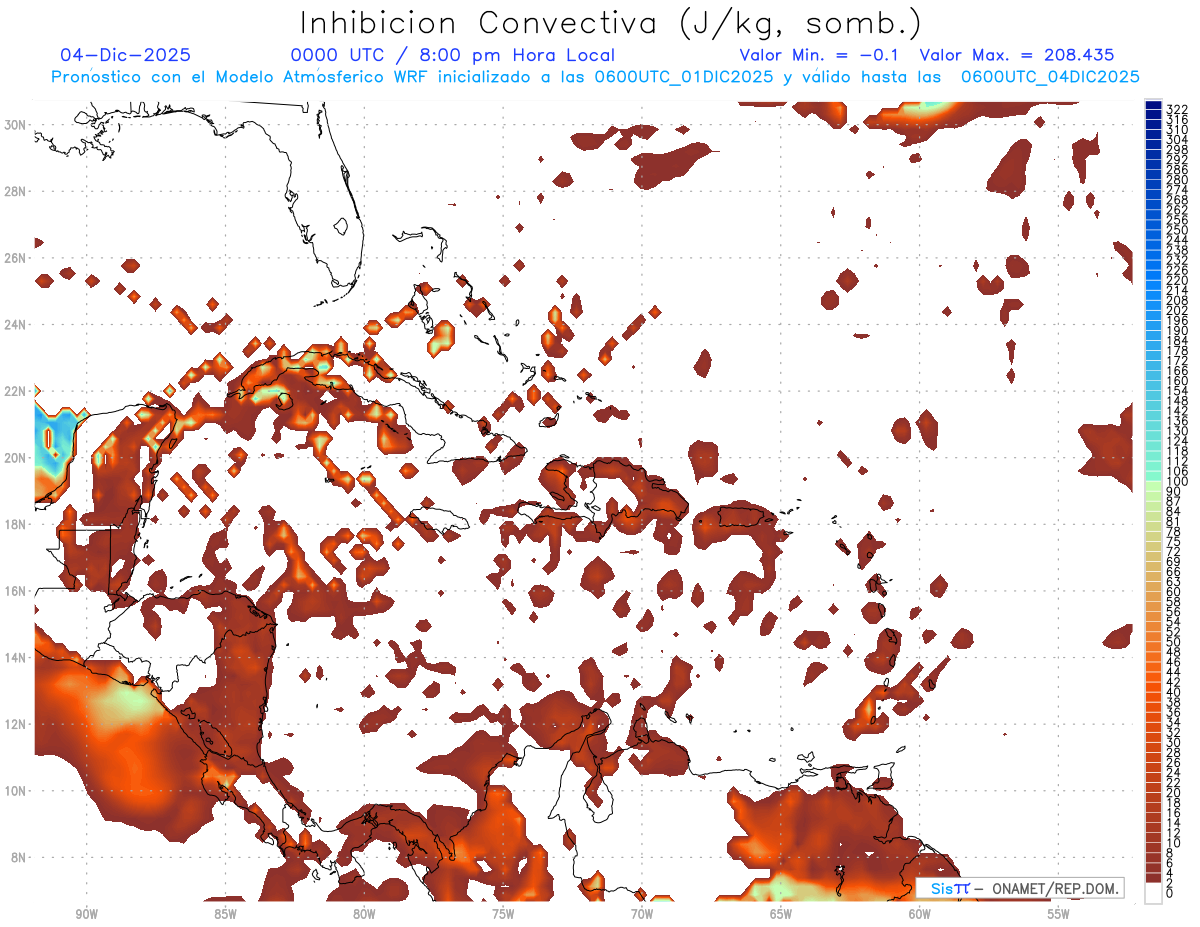
Task: Click "0000 UTC / 8:00 pm Hora Local"
Action: (x=452, y=56)
